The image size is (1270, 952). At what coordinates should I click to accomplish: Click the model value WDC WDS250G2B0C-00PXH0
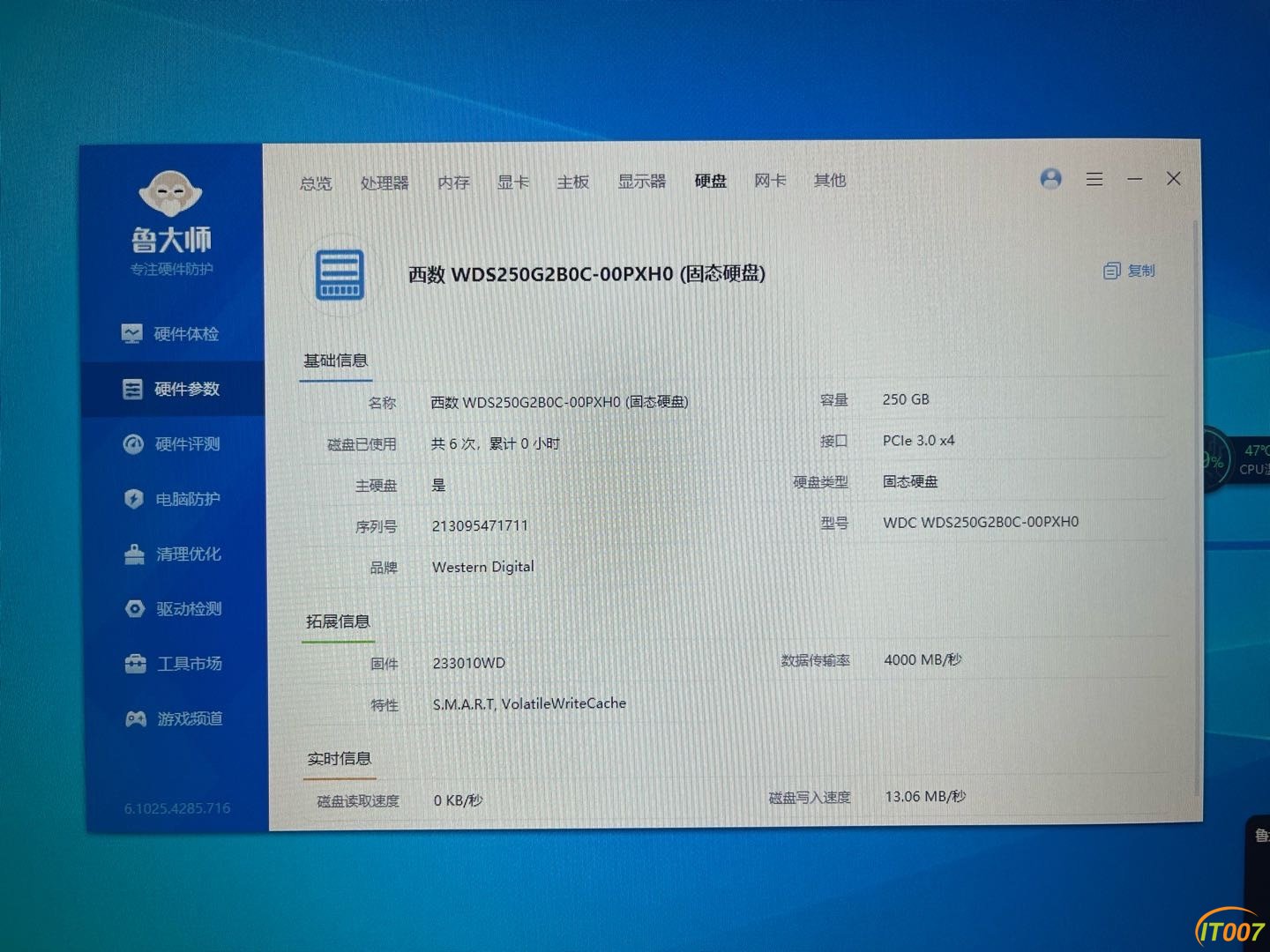point(981,522)
